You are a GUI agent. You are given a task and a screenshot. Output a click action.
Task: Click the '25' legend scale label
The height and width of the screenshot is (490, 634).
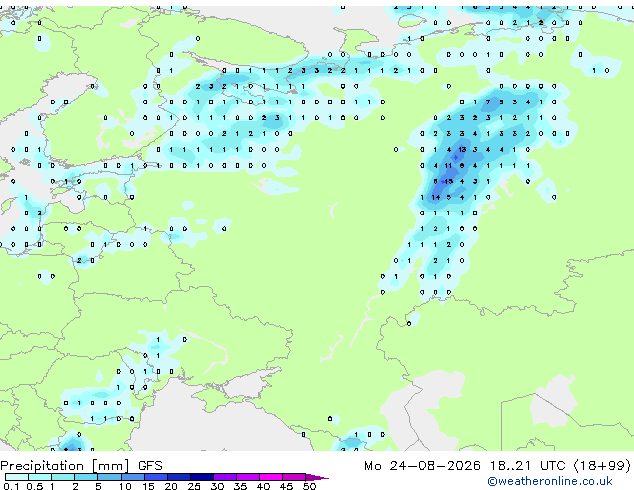coord(194,486)
